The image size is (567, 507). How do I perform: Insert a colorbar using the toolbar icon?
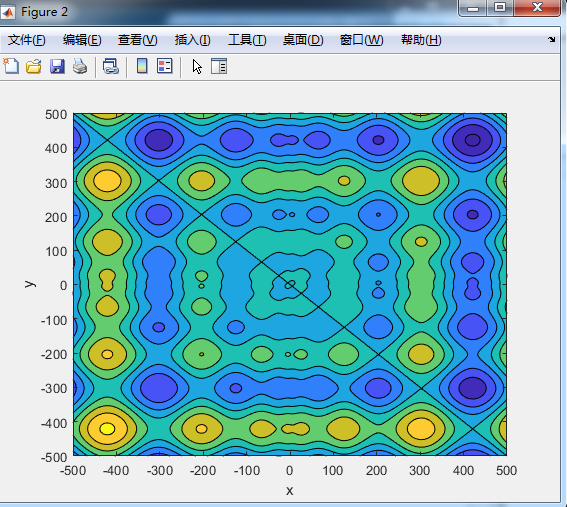pyautogui.click(x=142, y=66)
